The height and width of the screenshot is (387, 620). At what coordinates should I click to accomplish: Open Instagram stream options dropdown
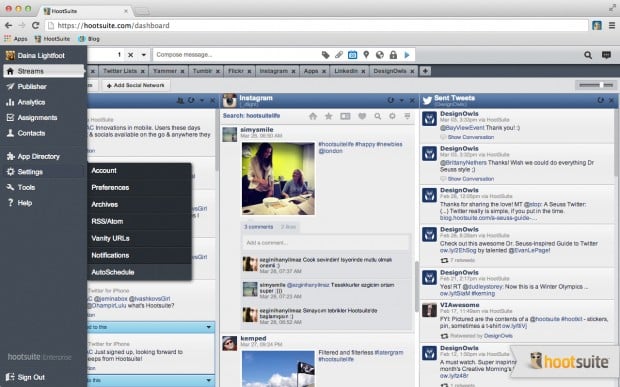tap(401, 100)
